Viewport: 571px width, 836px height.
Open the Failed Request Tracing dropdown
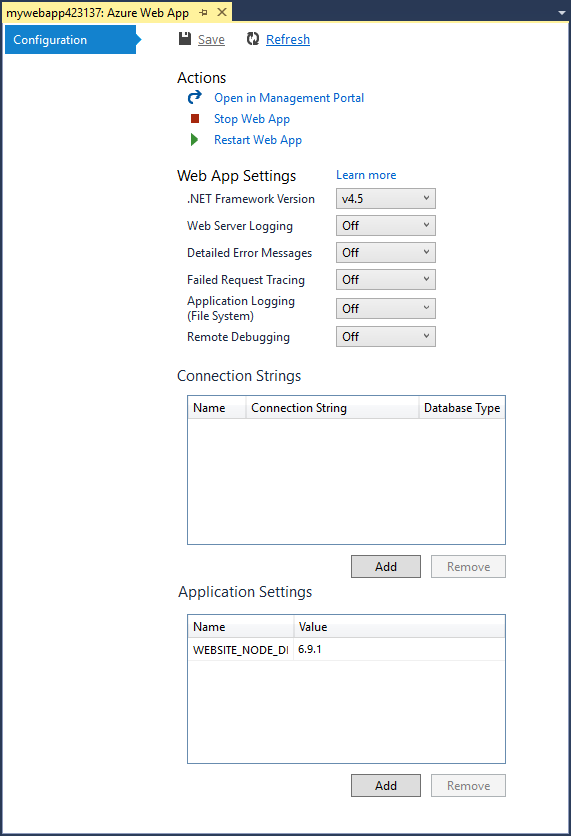[x=385, y=279]
